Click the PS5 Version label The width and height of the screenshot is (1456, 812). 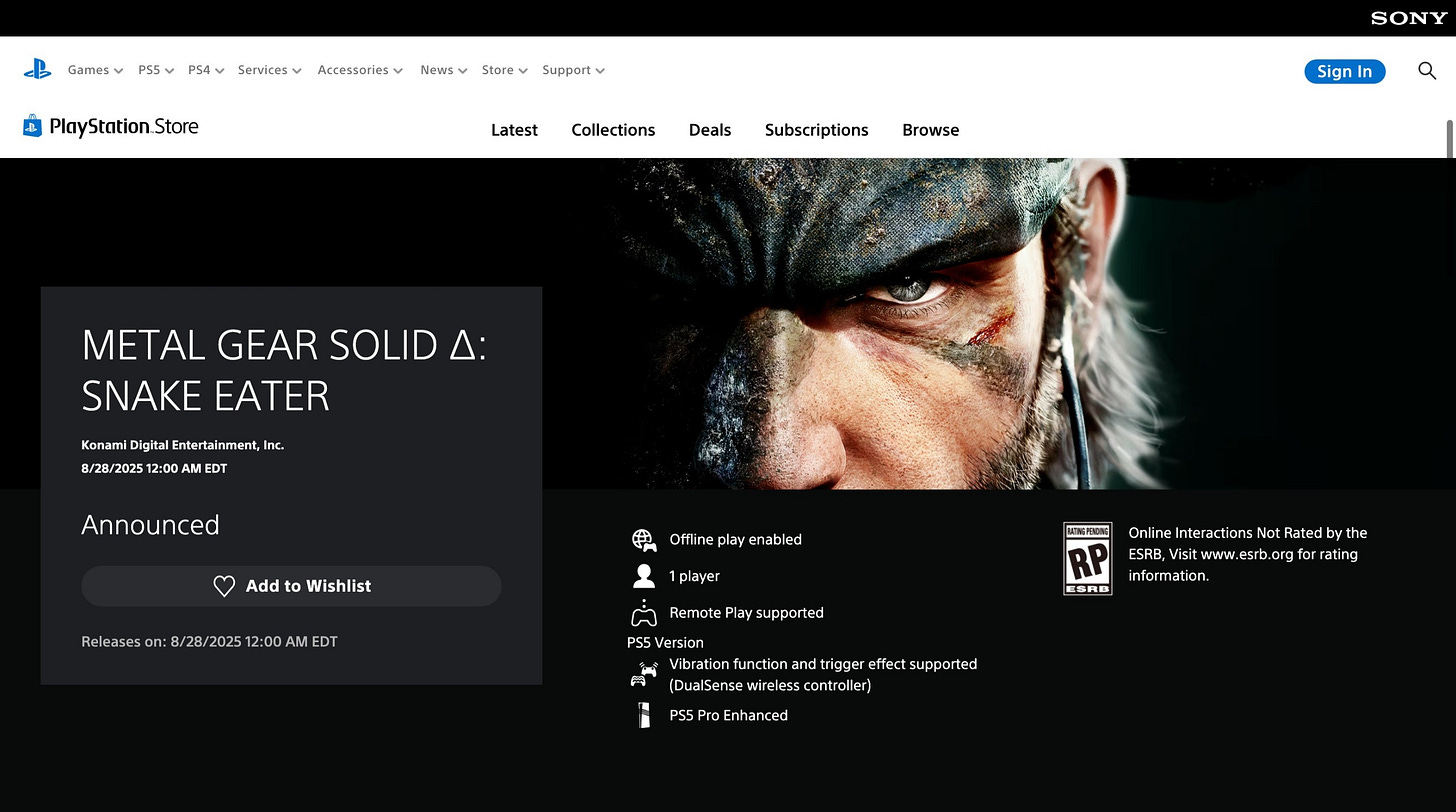pos(665,643)
